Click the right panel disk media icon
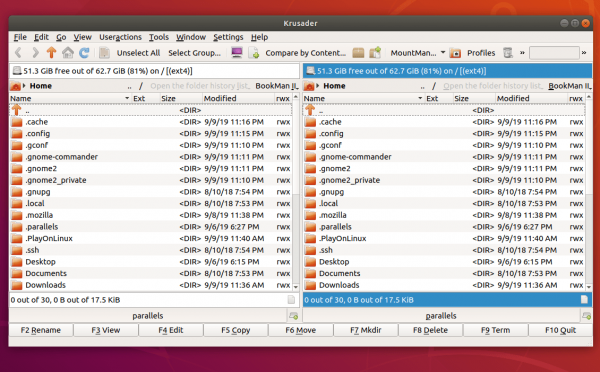The image size is (600, 372). tap(311, 71)
